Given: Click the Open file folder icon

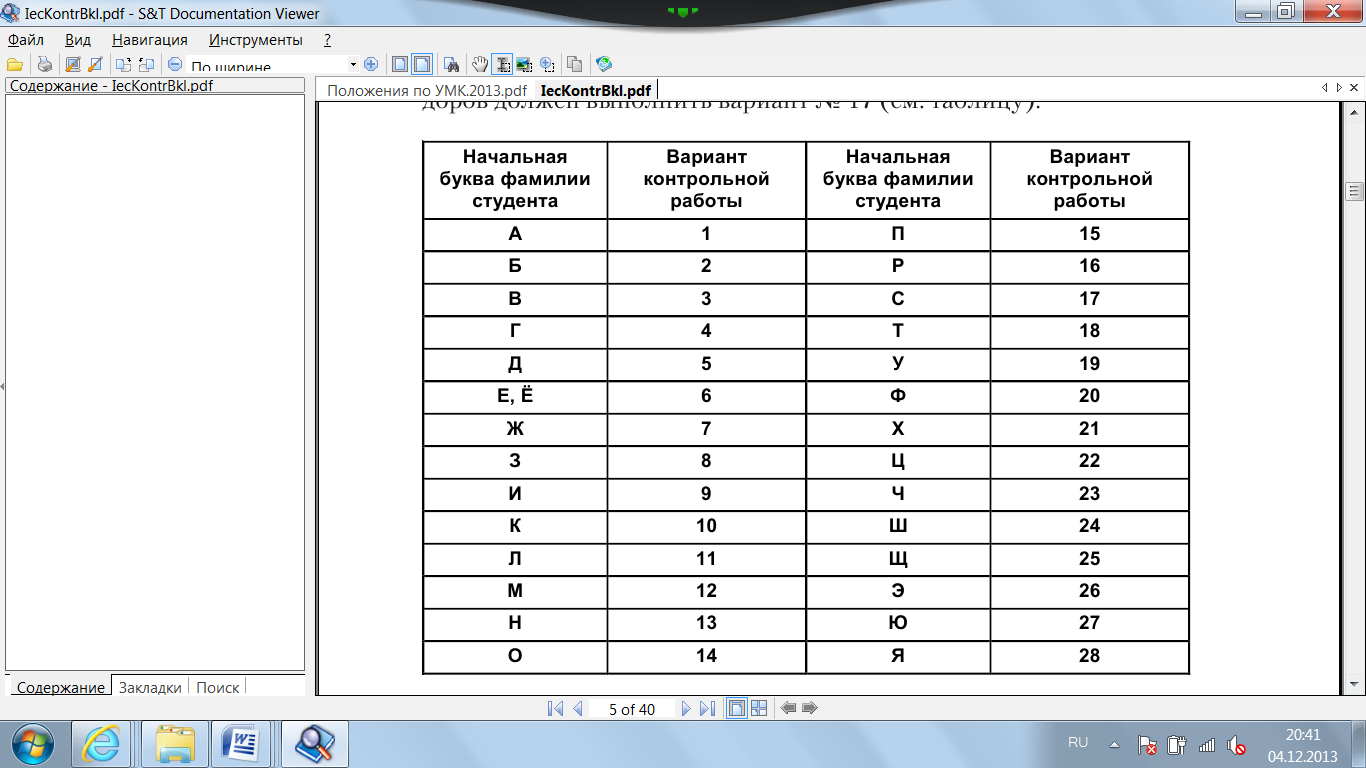Looking at the screenshot, I should [15, 64].
